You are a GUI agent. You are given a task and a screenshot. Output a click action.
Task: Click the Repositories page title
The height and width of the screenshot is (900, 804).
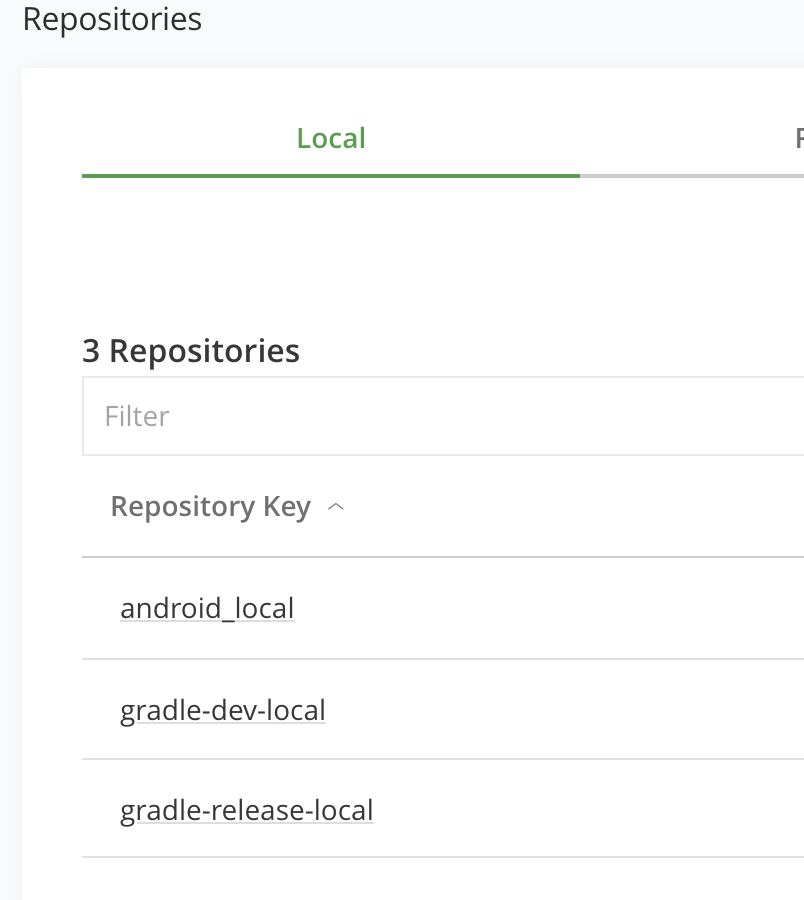[x=112, y=18]
